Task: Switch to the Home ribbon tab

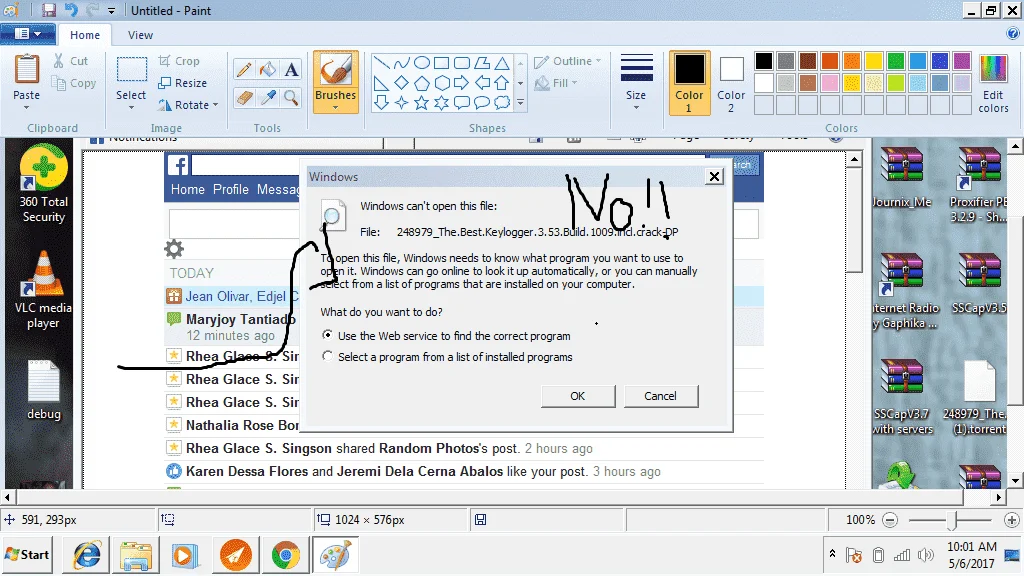Action: coord(85,35)
